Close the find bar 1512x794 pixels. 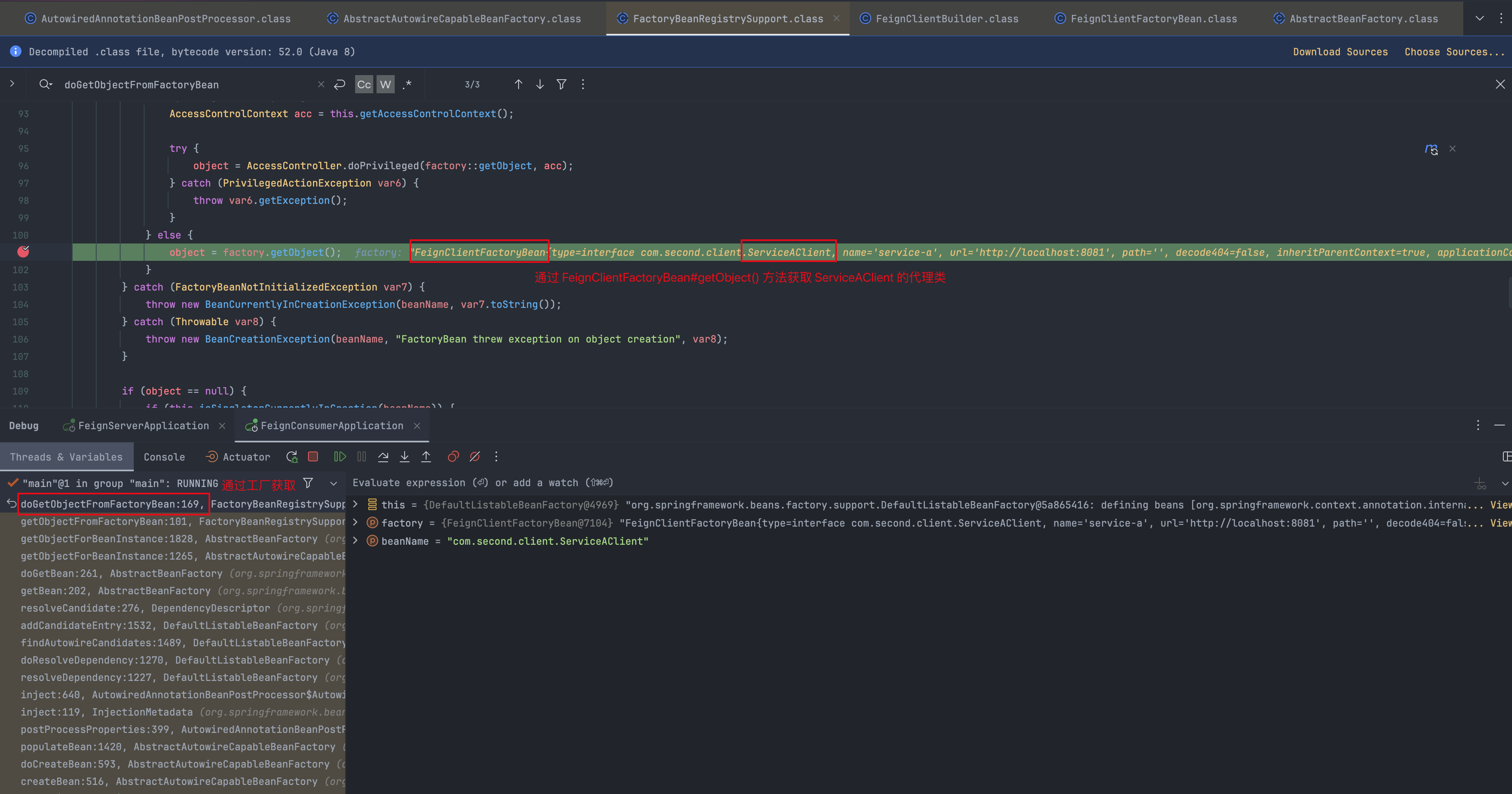(1500, 85)
